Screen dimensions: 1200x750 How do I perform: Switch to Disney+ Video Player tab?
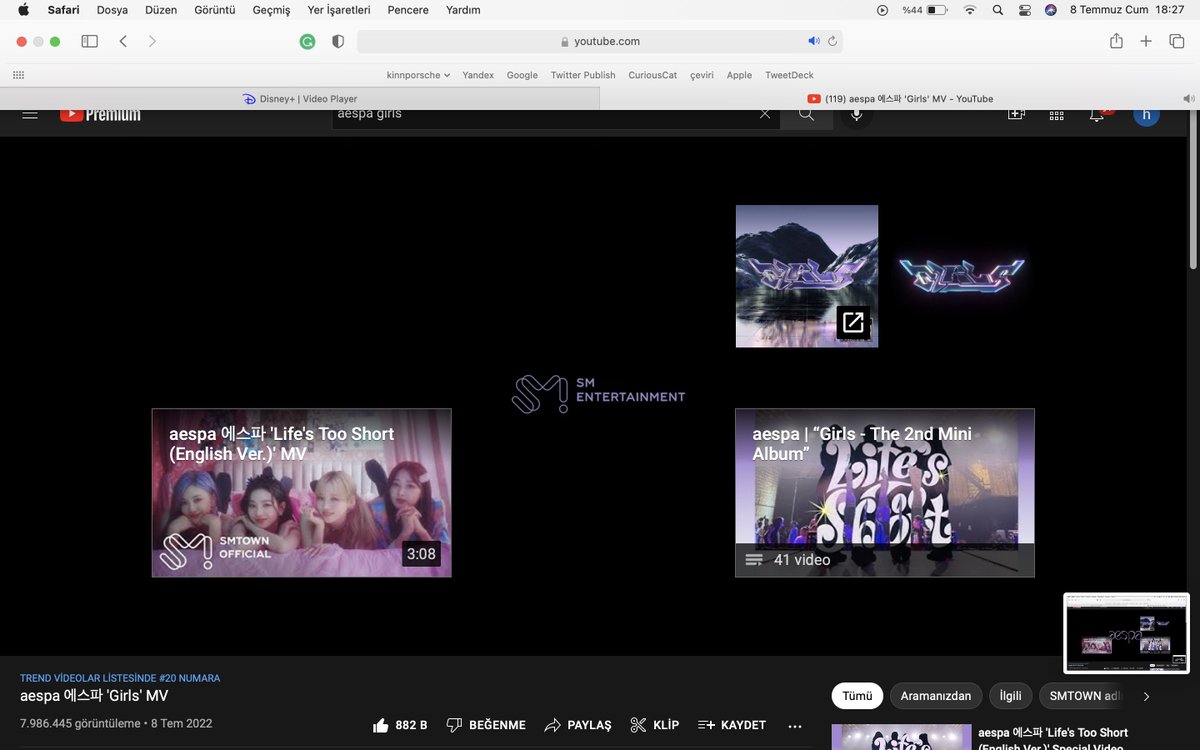point(300,99)
